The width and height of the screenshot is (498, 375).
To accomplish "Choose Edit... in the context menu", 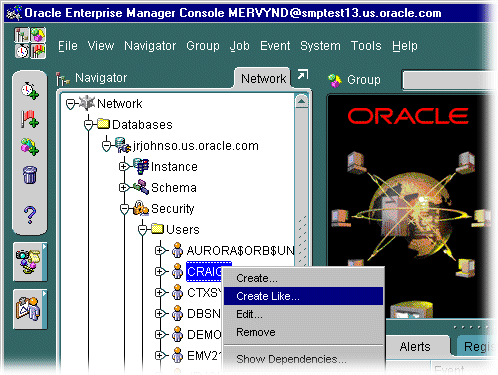I will coord(303,314).
